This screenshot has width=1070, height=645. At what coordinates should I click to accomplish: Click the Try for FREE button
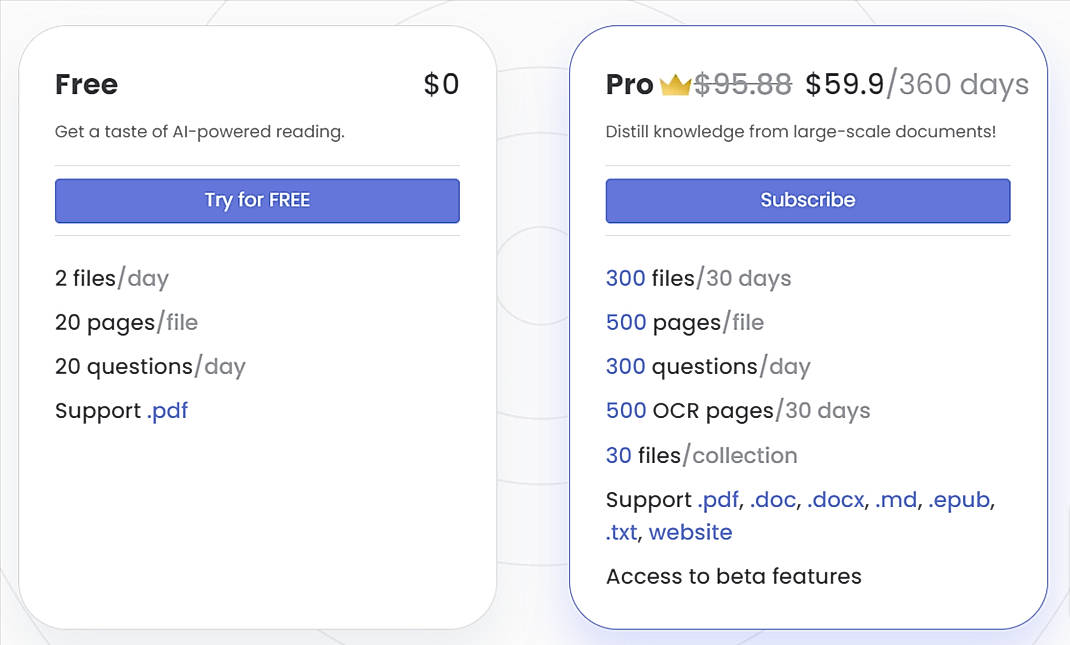coord(257,201)
